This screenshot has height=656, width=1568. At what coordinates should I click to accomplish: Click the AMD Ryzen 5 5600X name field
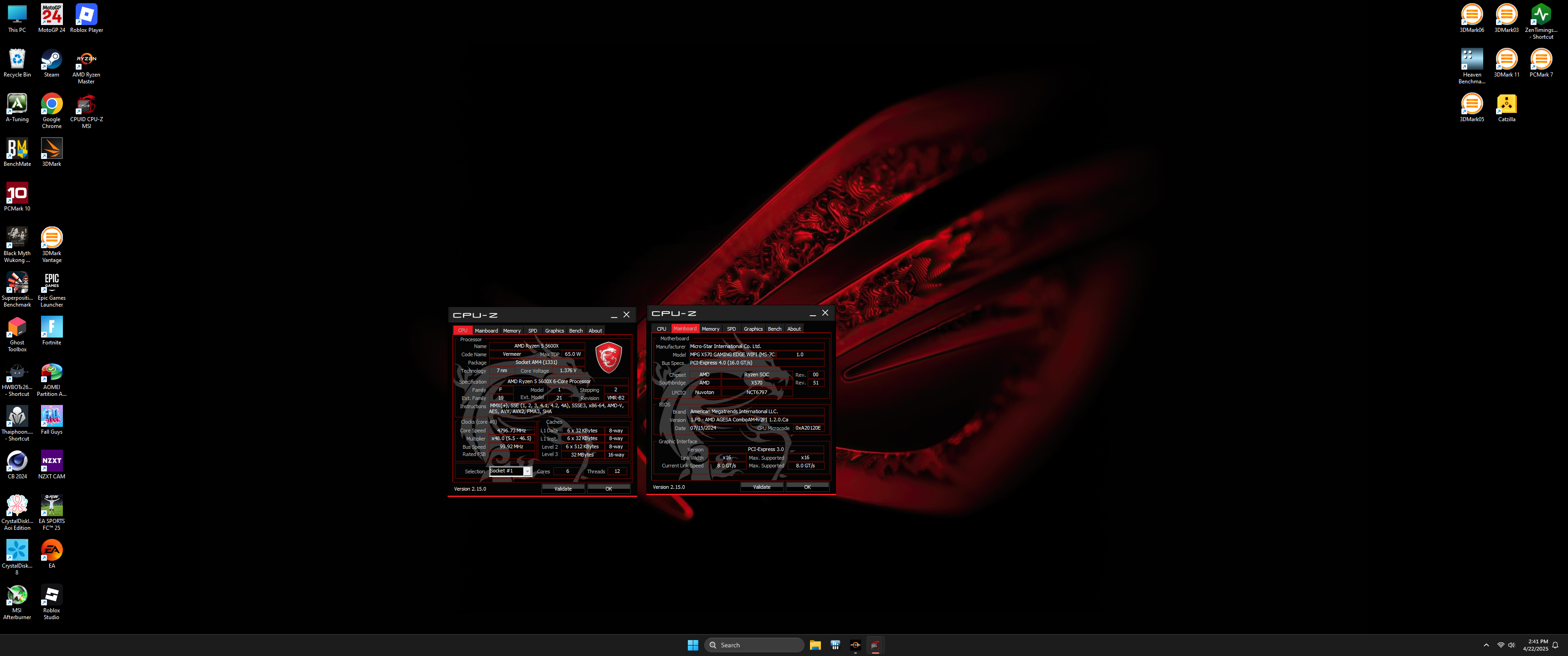(536, 346)
